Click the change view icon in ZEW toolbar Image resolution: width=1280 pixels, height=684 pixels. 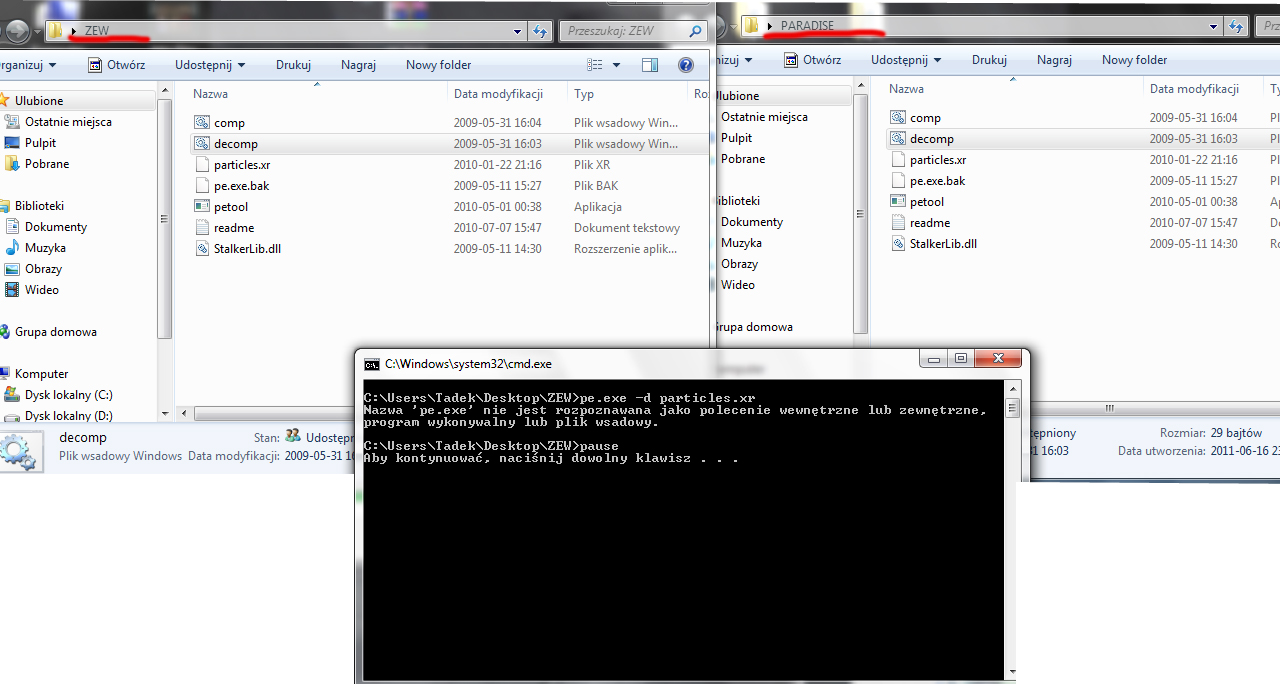[x=595, y=65]
